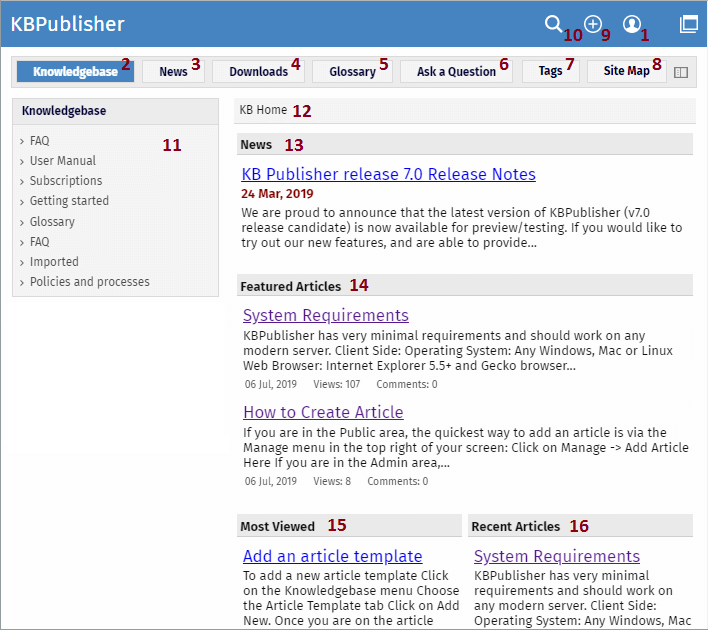The height and width of the screenshot is (630, 708).
Task: Expand the Policies and processes chevron
Action: pos(22,283)
